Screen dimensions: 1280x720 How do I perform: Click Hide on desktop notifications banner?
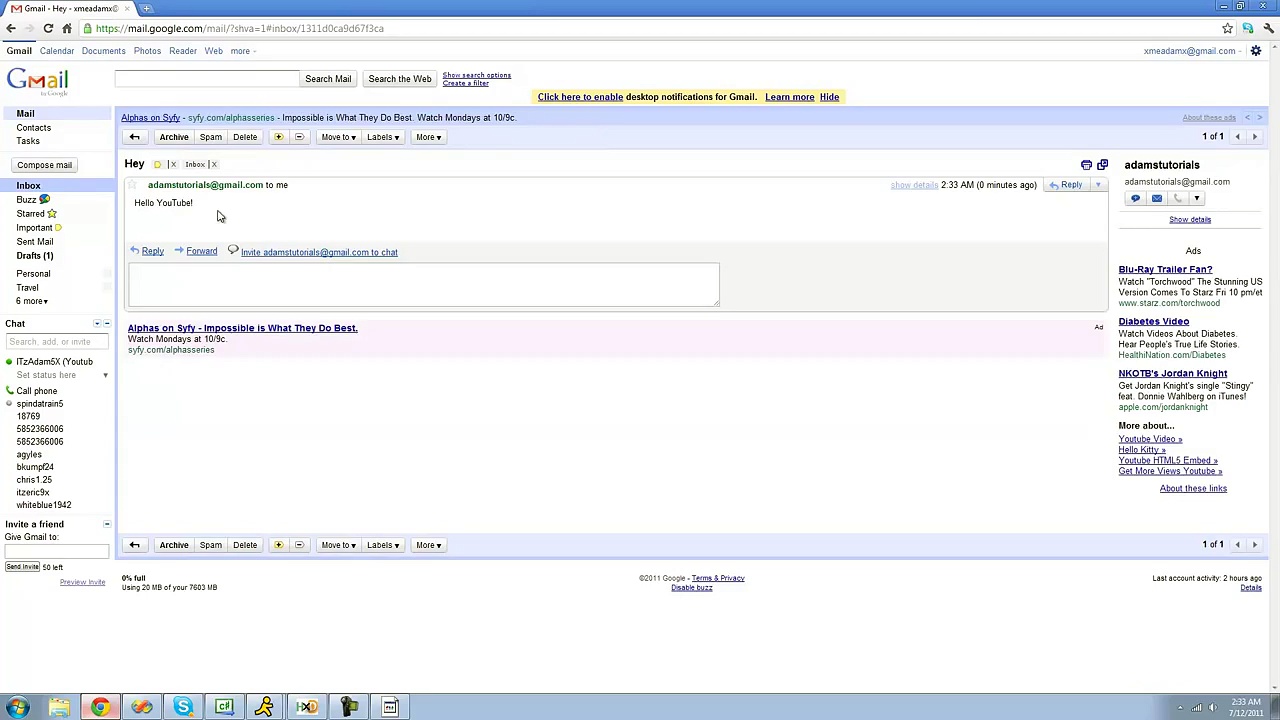[829, 97]
